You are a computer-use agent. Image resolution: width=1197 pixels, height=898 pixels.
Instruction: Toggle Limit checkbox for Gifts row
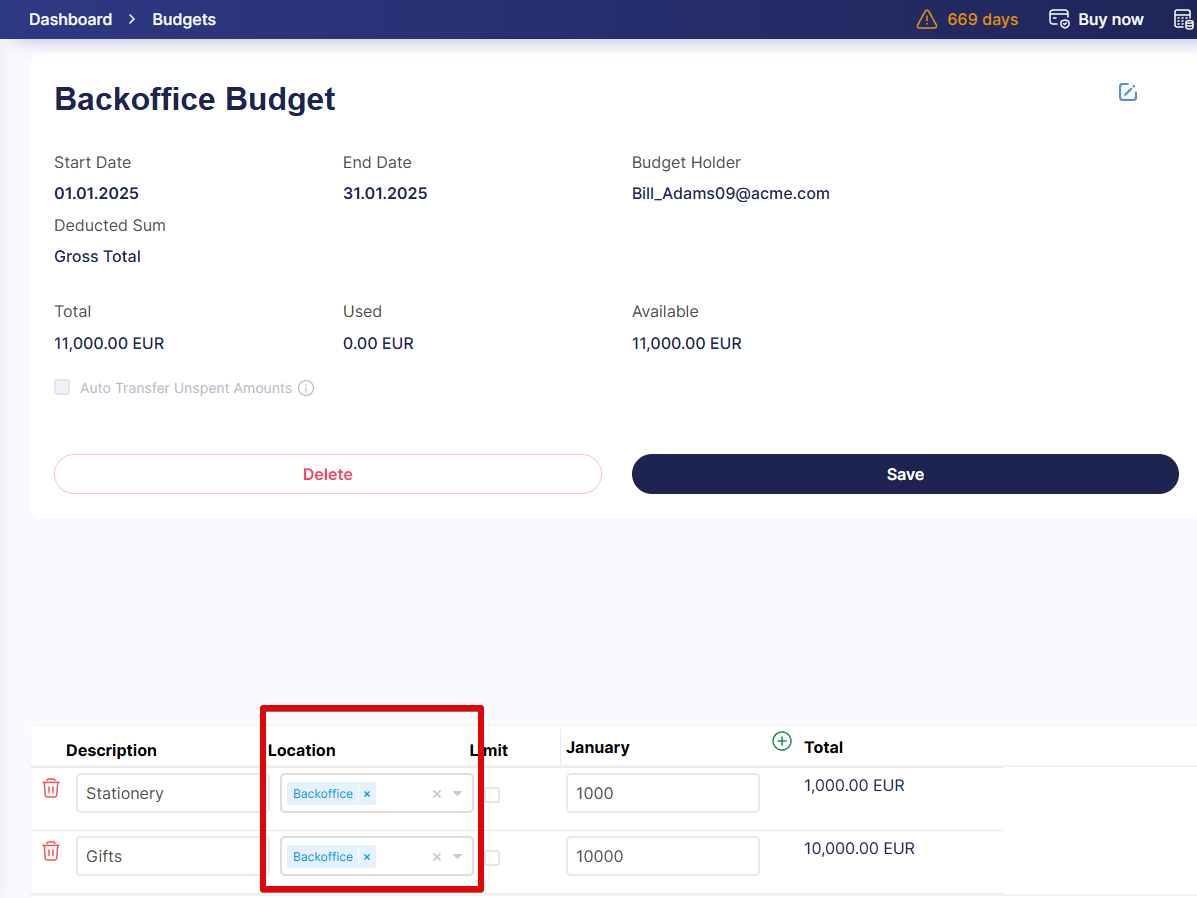click(x=492, y=858)
